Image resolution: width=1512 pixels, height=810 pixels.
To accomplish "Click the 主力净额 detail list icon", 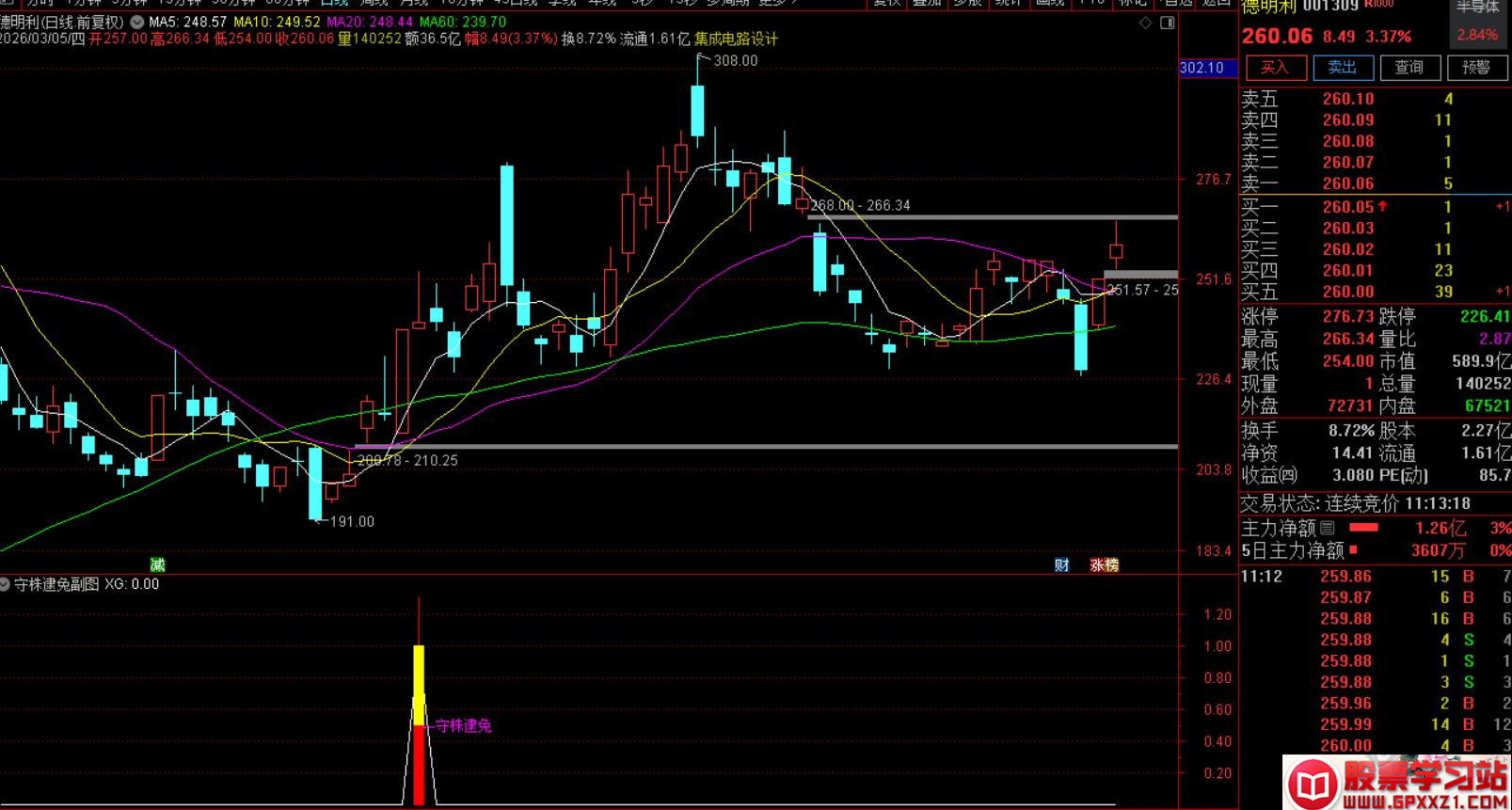I will click(x=1328, y=529).
